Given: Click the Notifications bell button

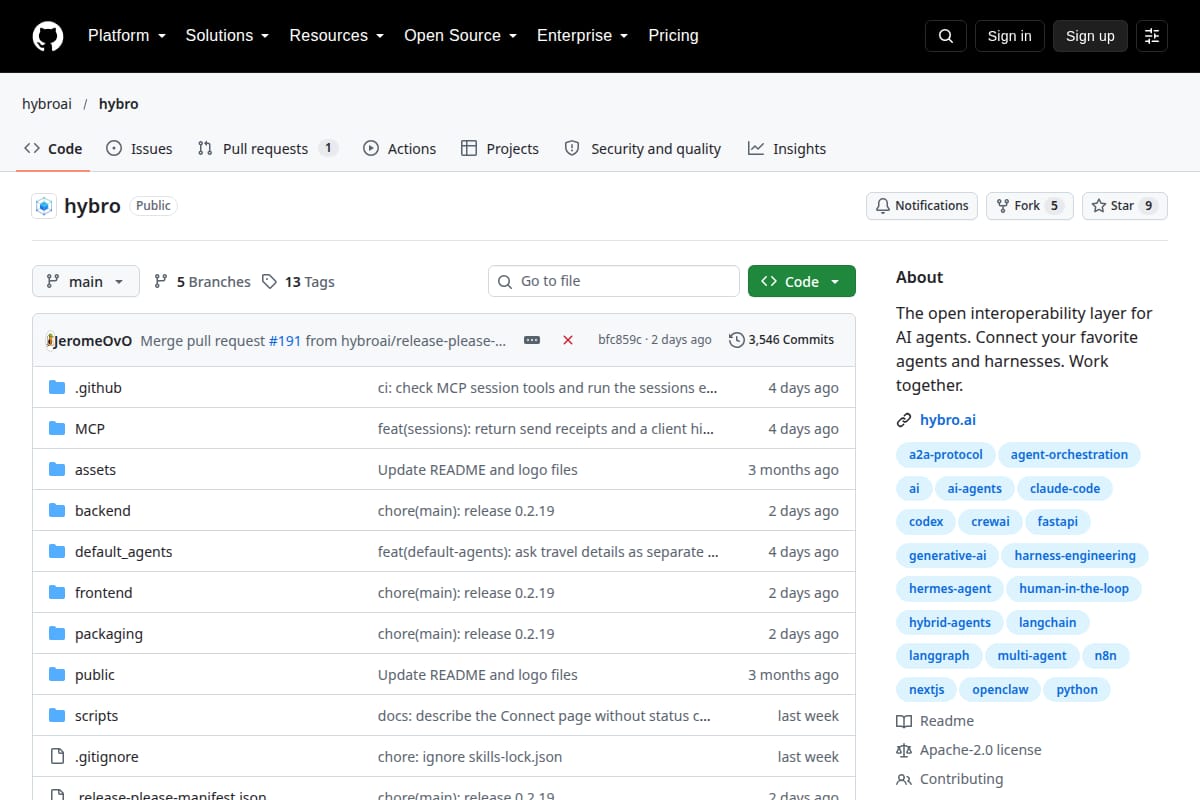Looking at the screenshot, I should point(922,206).
